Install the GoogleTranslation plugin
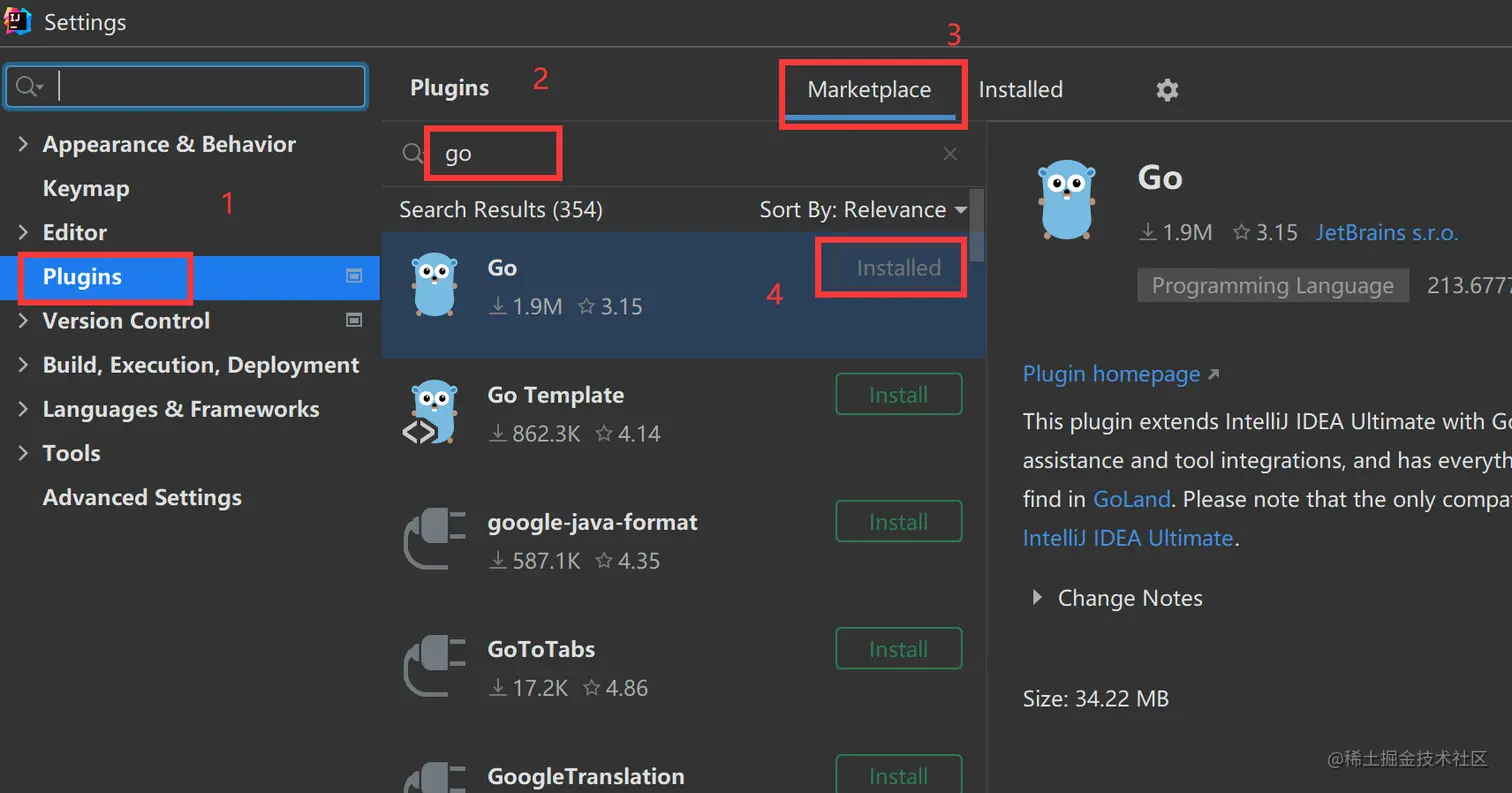1512x793 pixels. point(899,774)
